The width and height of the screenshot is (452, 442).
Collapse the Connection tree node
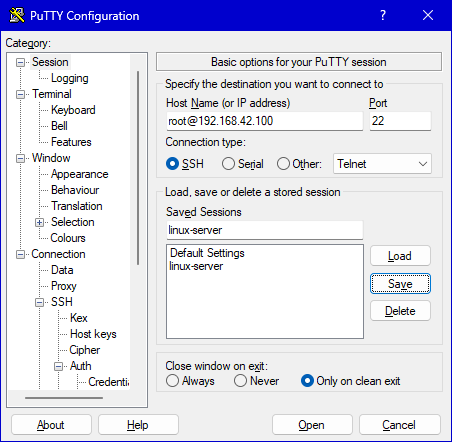point(20,254)
